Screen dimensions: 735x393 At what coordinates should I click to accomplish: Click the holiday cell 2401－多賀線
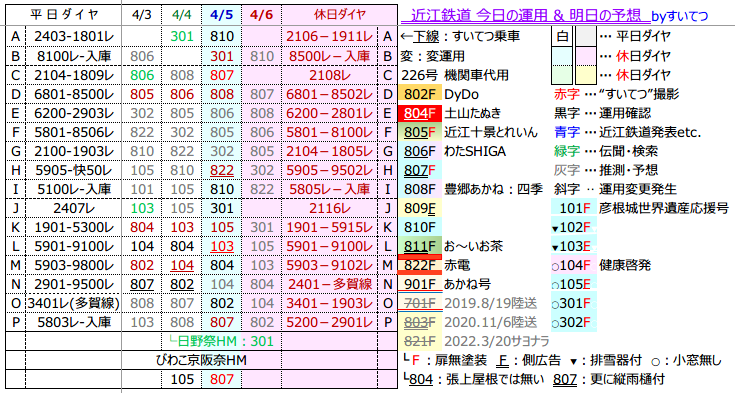tap(330, 285)
